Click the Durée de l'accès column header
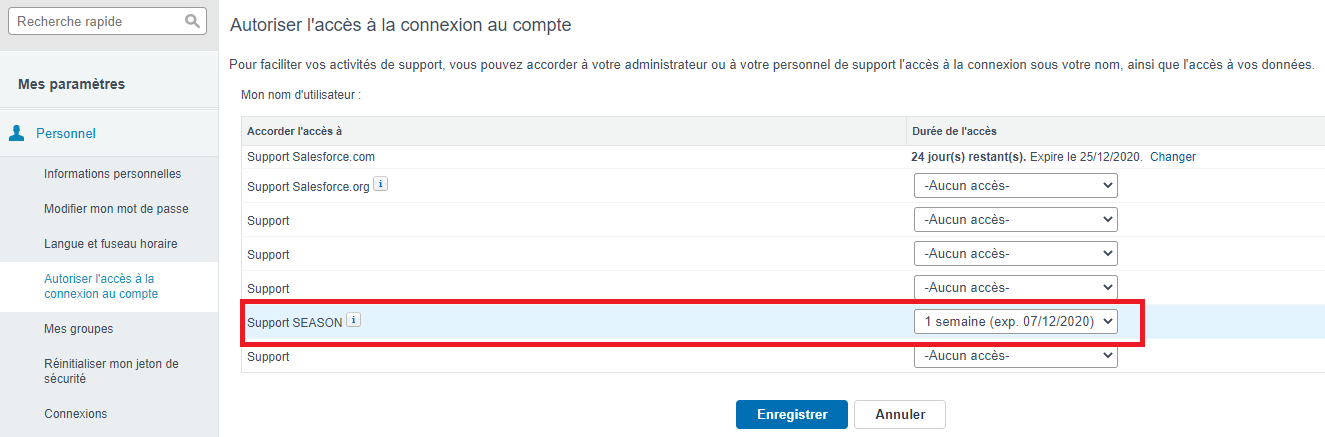 [954, 131]
